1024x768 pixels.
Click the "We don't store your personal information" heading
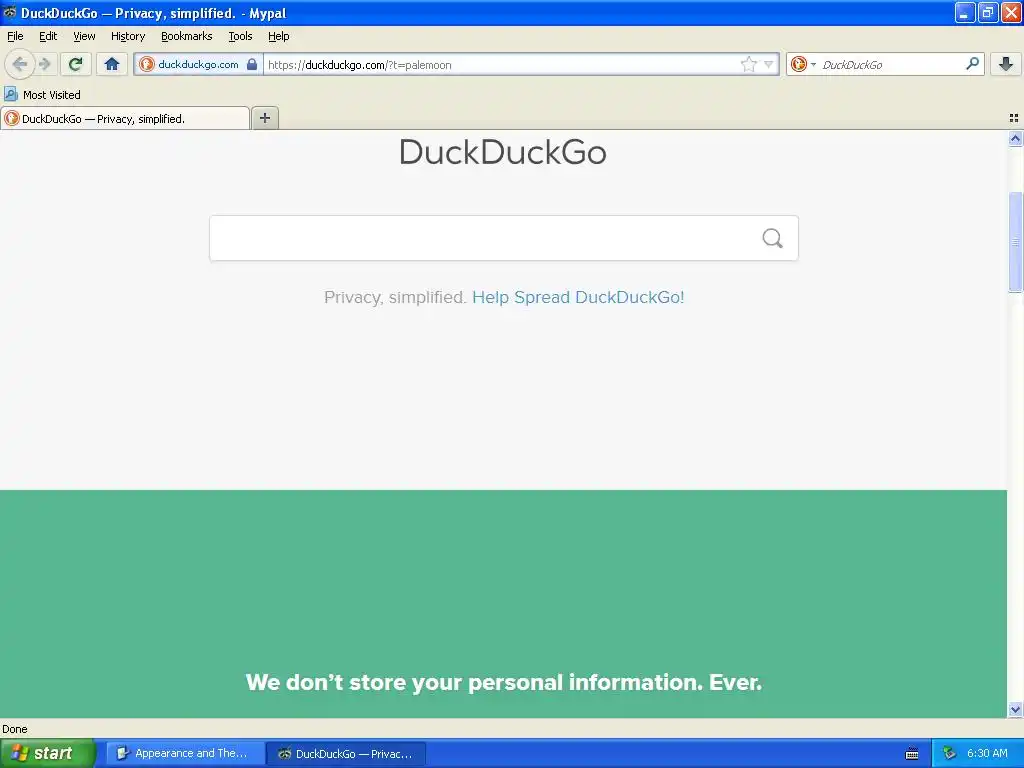tap(504, 682)
